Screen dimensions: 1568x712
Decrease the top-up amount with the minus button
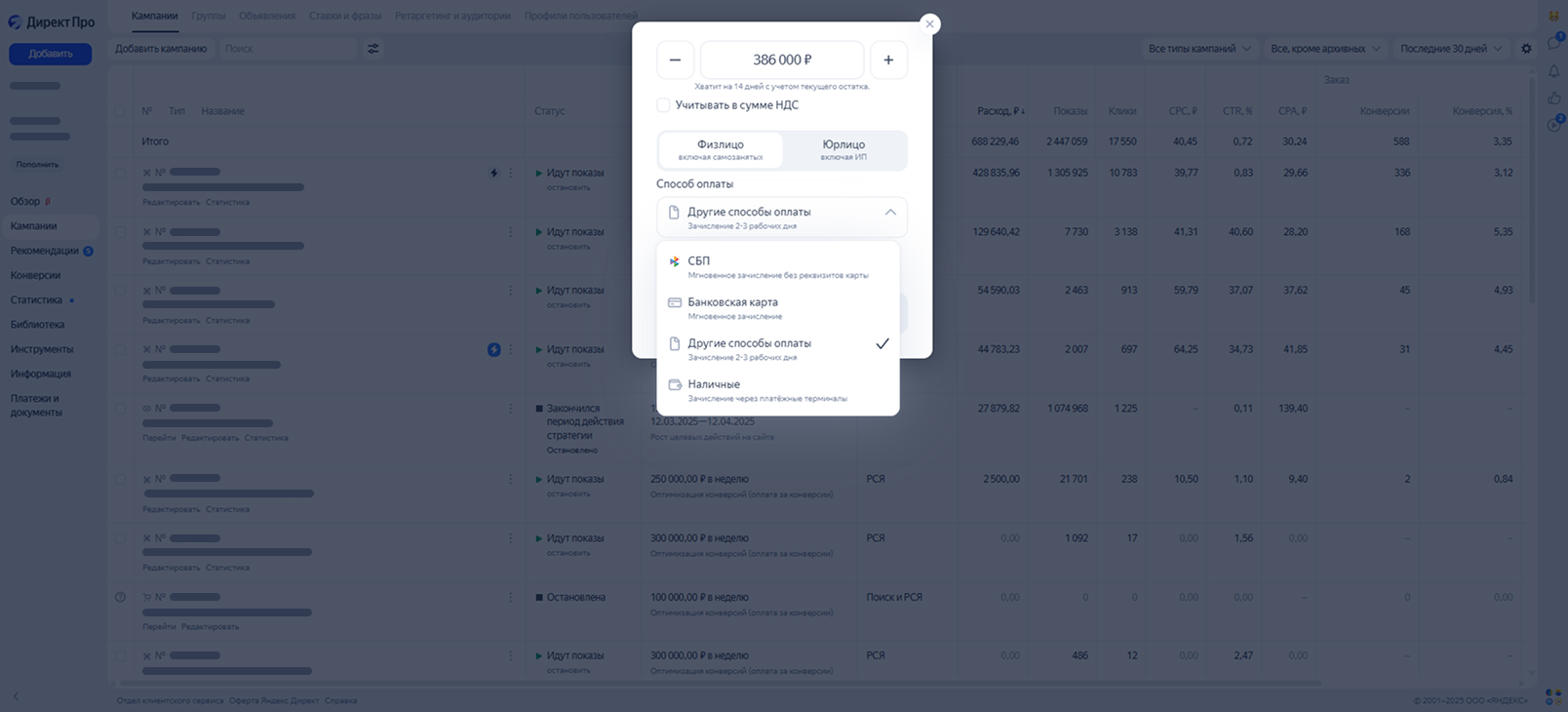675,59
